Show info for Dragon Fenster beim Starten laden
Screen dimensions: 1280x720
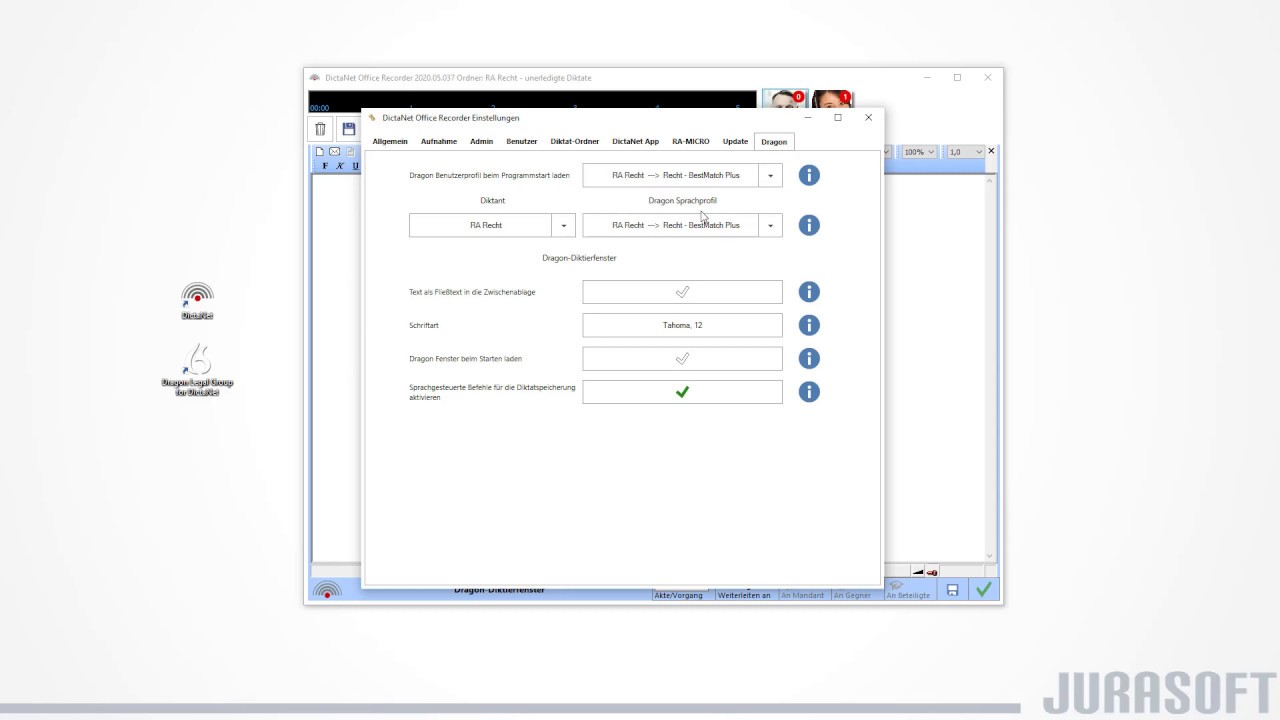pyautogui.click(x=809, y=358)
